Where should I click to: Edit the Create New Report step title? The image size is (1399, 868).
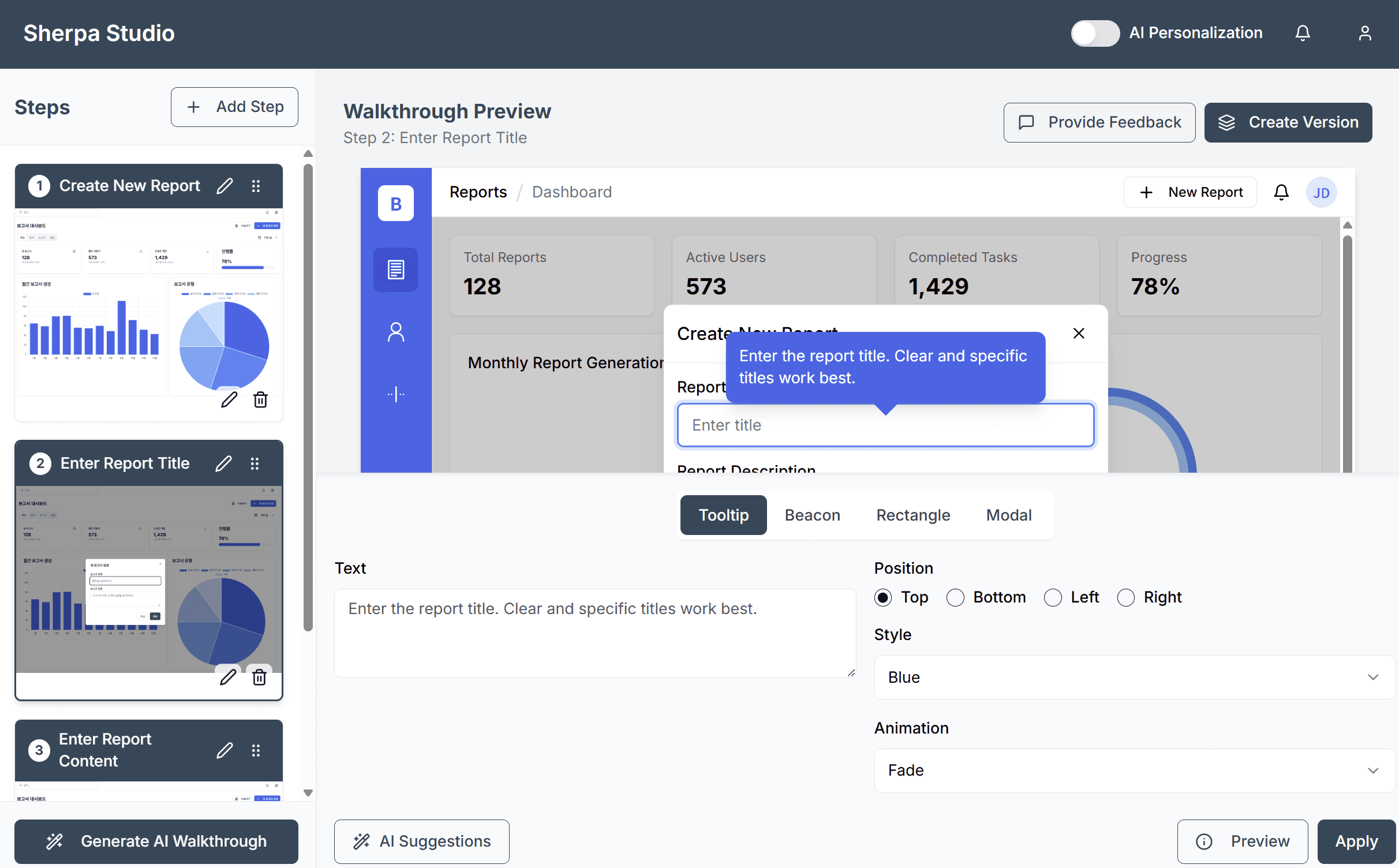click(x=225, y=186)
